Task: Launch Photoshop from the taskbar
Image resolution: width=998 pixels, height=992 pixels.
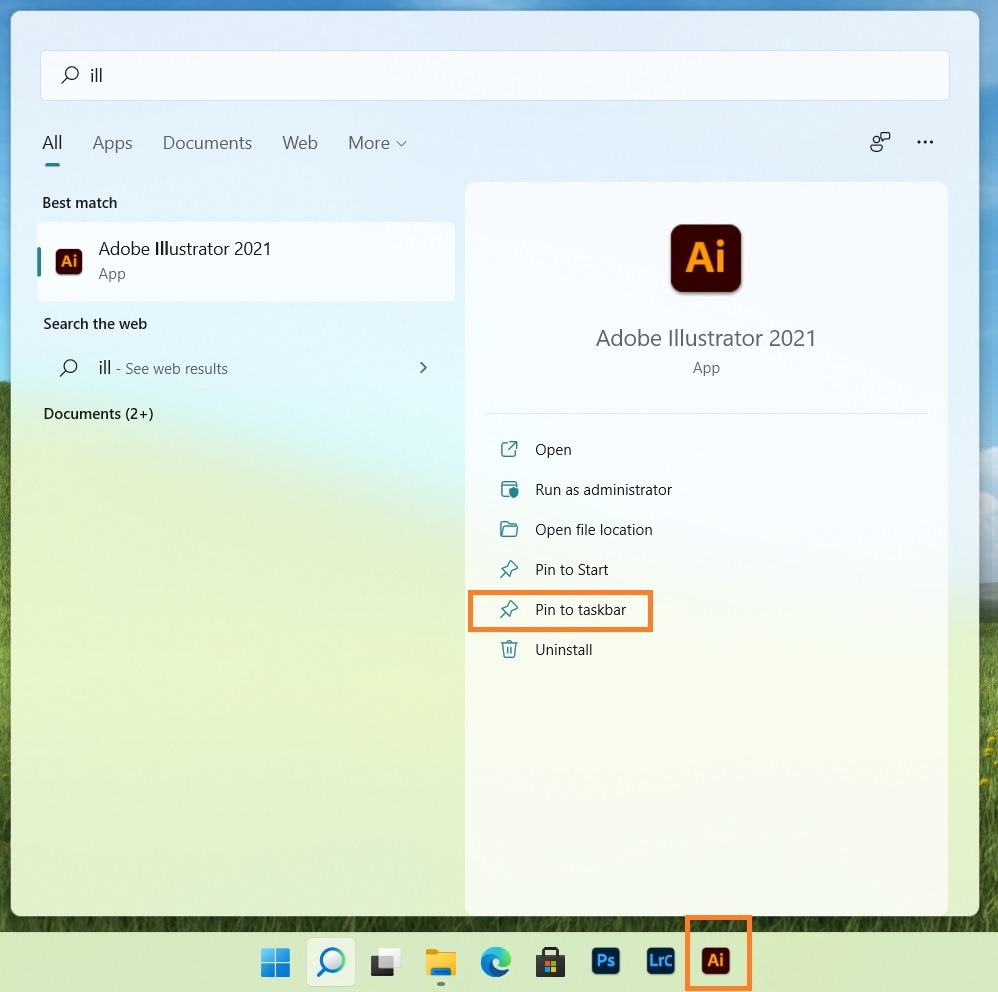Action: pyautogui.click(x=605, y=960)
